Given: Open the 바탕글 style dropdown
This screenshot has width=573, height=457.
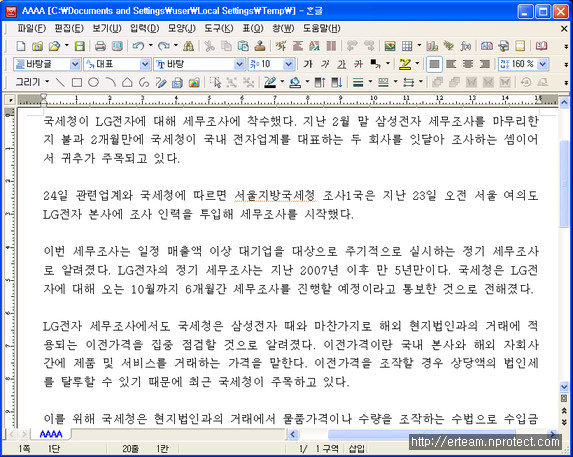Looking at the screenshot, I should (75, 64).
